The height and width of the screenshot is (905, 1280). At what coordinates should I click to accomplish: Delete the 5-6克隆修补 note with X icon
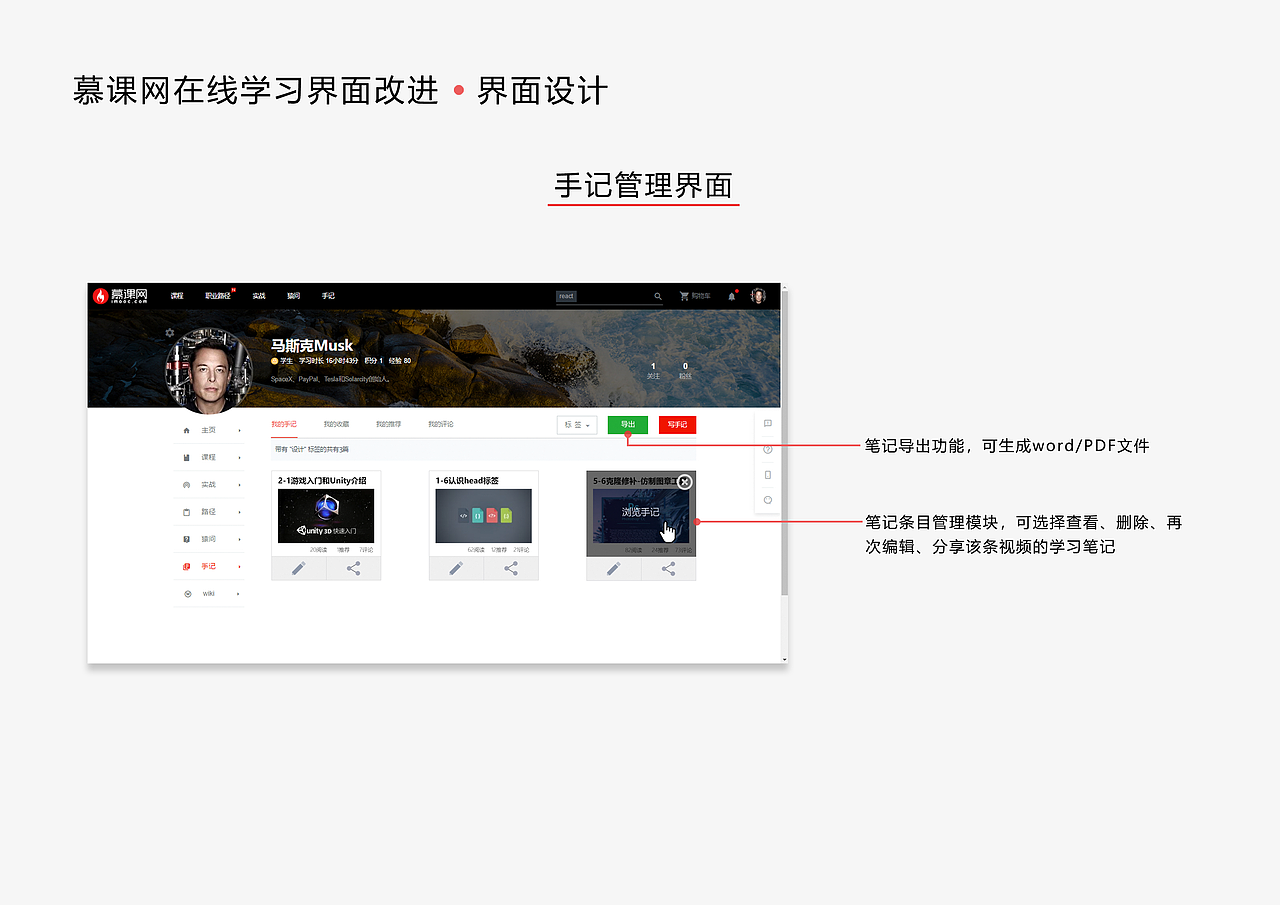point(685,482)
